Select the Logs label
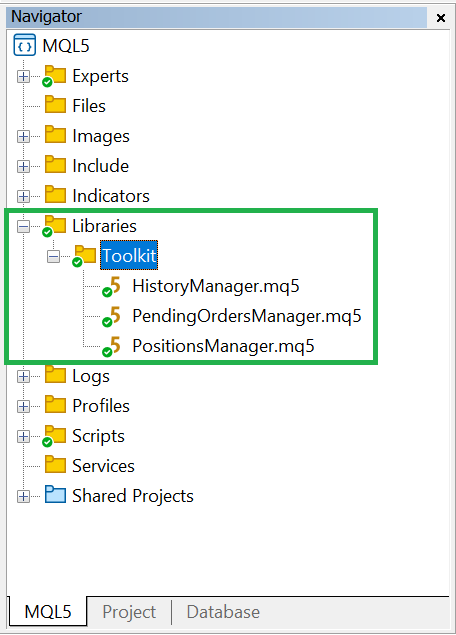Screen dimensions: 456x635 click(x=91, y=376)
